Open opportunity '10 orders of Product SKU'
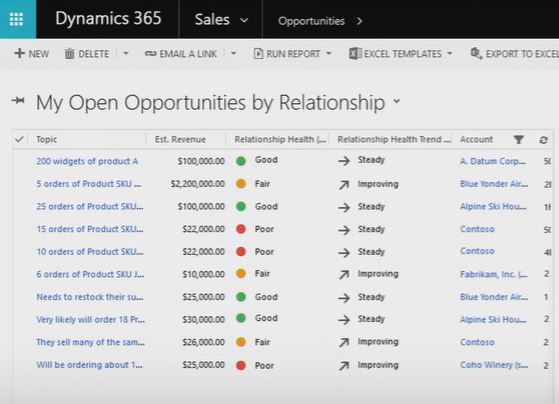559x404 pixels. (x=89, y=252)
